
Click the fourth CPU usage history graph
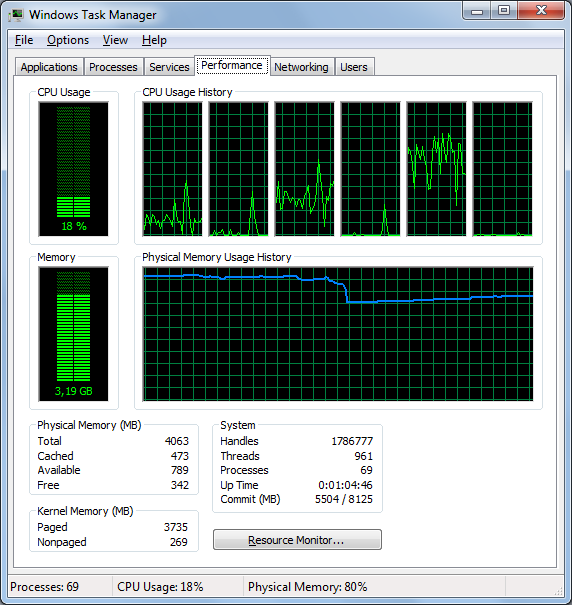pyautogui.click(x=370, y=169)
